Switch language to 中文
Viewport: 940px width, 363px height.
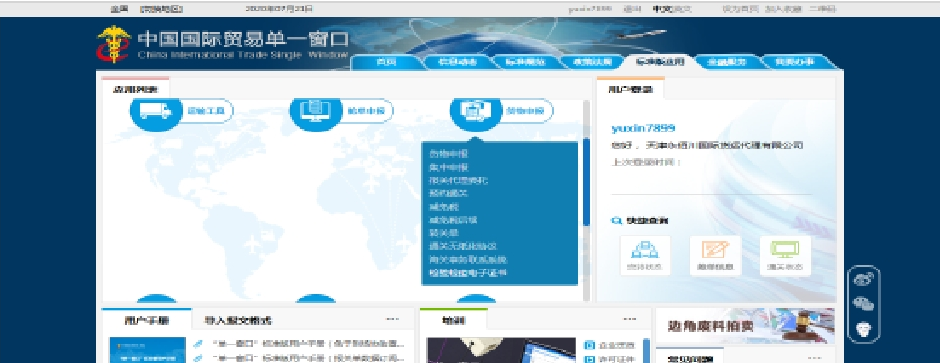[x=661, y=9]
